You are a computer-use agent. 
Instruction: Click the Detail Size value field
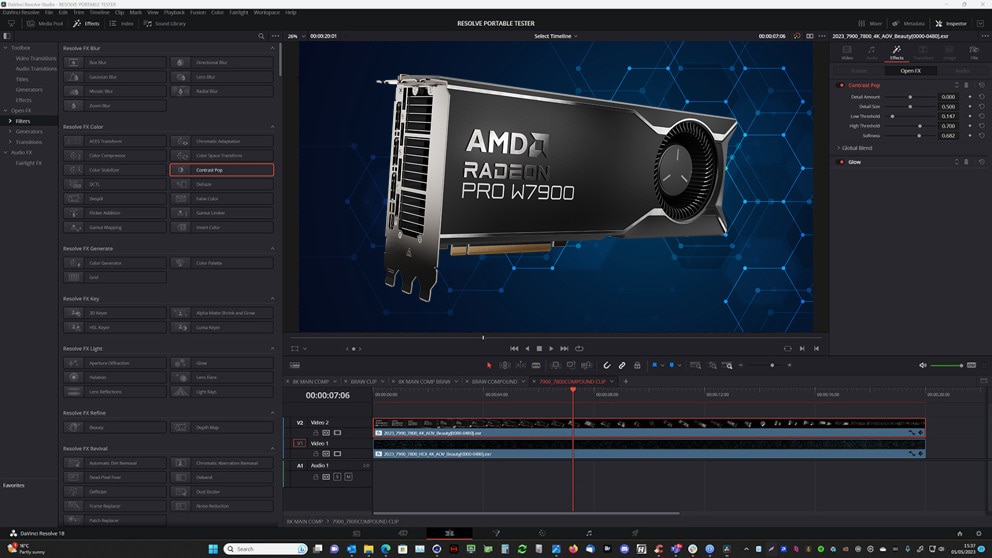coord(948,106)
